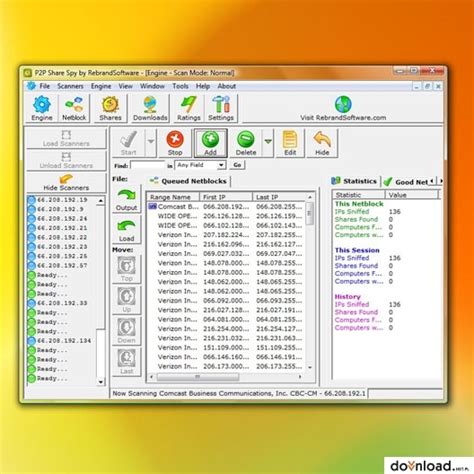
Task: Move netblock to Last
Action: click(126, 362)
